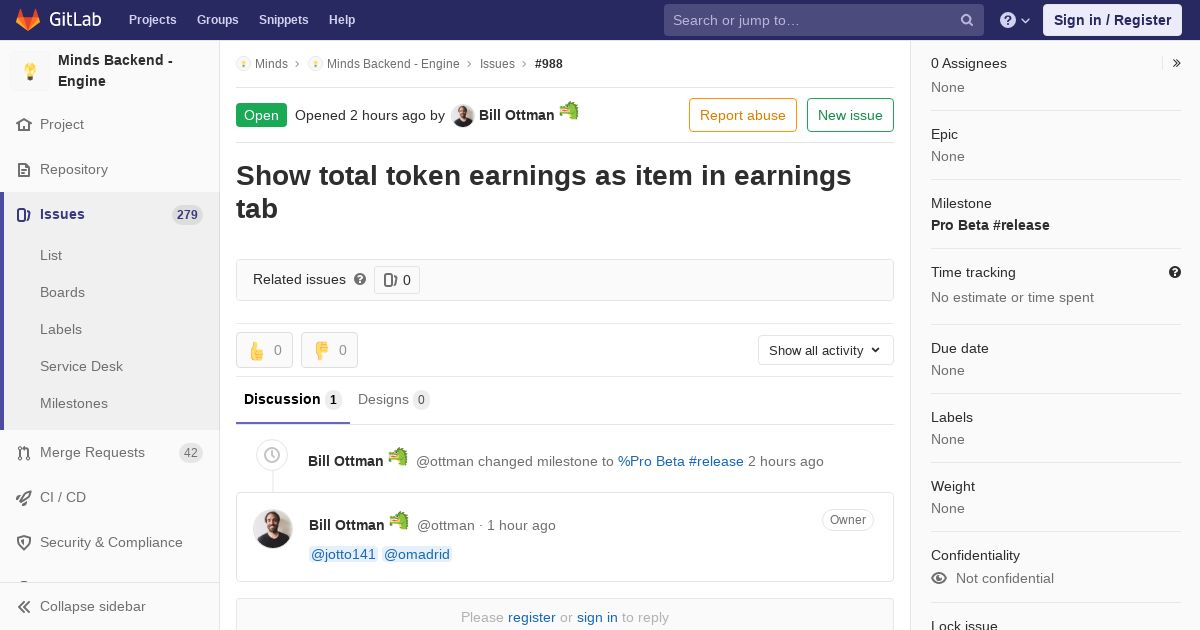This screenshot has width=1200, height=630.
Task: Open the %Pro Beta #release milestone link
Action: (681, 461)
